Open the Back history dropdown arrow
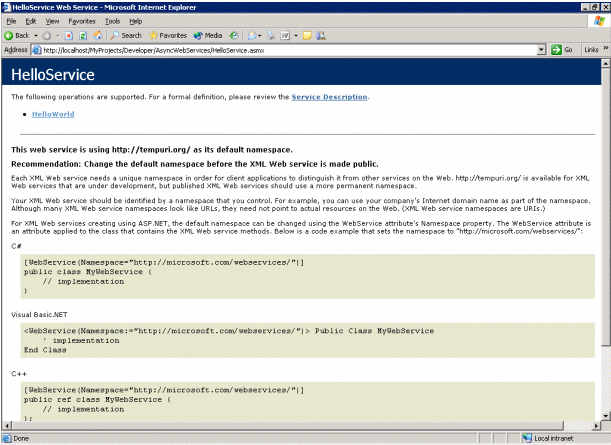The width and height of the screenshot is (611, 445). click(x=35, y=35)
